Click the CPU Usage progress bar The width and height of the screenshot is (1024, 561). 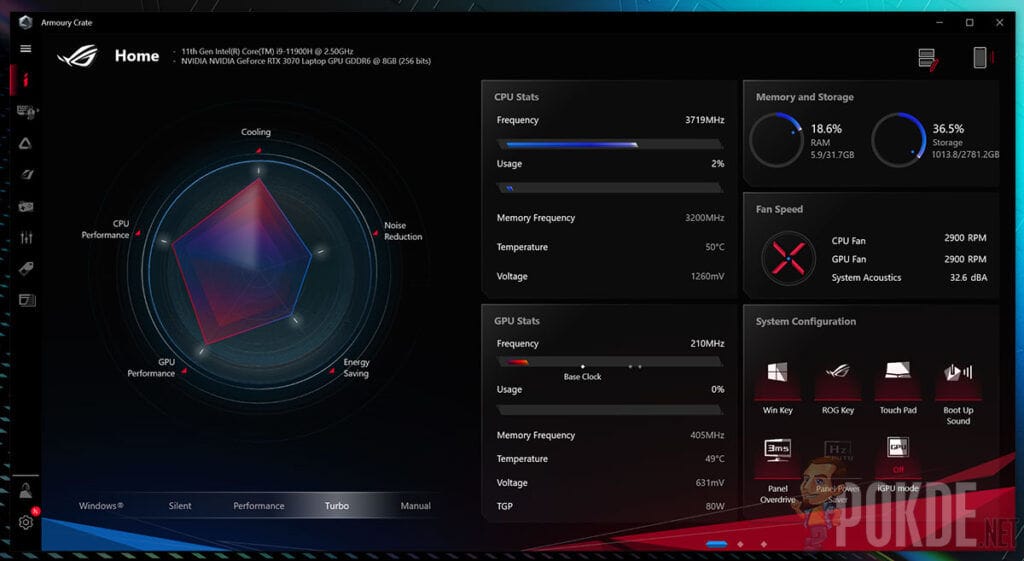coord(610,188)
